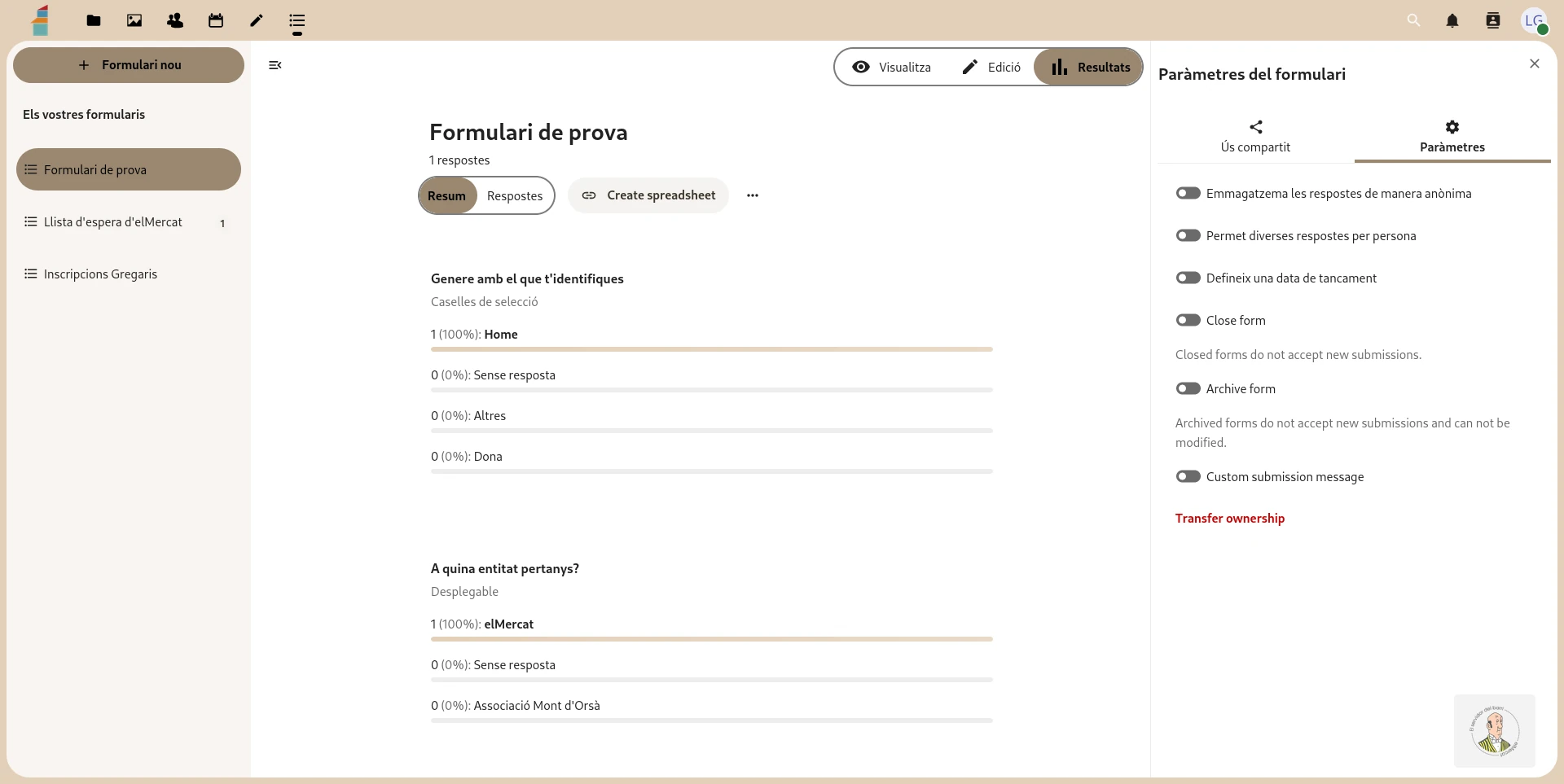The image size is (1564, 784).
Task: Enable anonymous response storage toggle
Action: 1188,193
